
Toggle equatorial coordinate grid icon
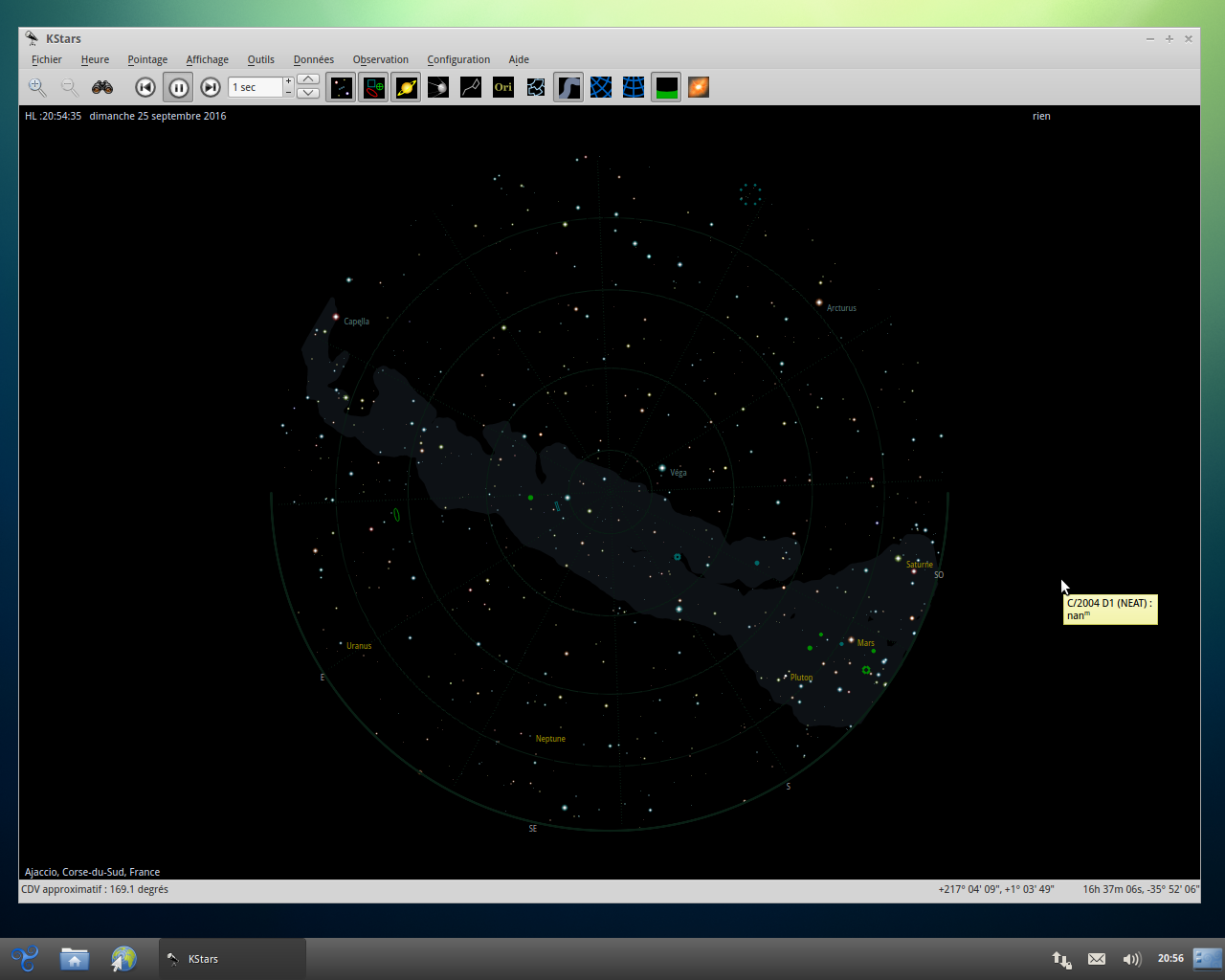601,87
